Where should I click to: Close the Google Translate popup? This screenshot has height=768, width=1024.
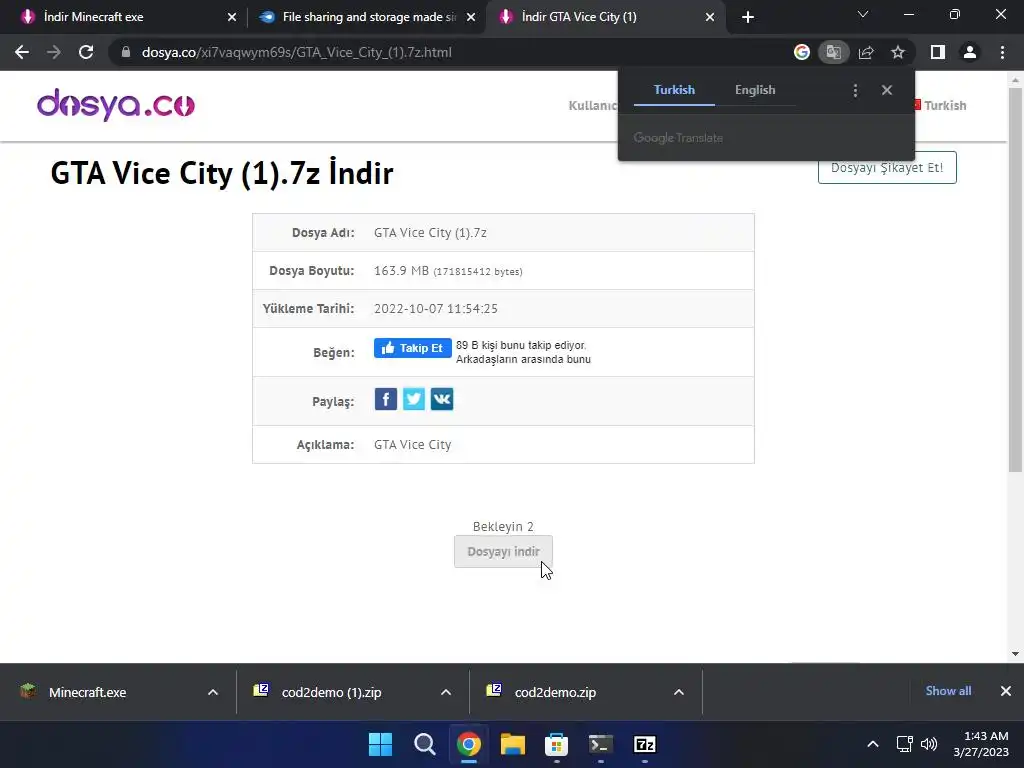[x=887, y=90]
